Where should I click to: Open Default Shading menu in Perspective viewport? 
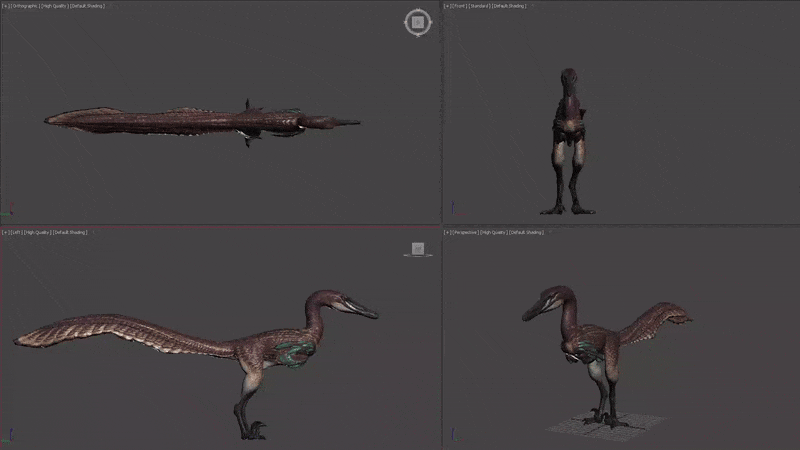click(x=528, y=232)
